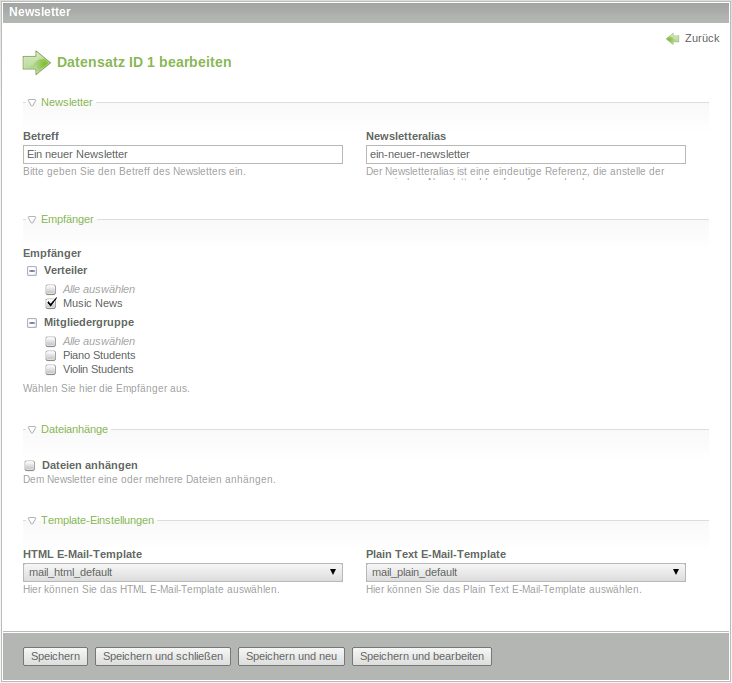Check the Violin Students checkbox
Image resolution: width=732 pixels, height=683 pixels.
pyautogui.click(x=51, y=369)
